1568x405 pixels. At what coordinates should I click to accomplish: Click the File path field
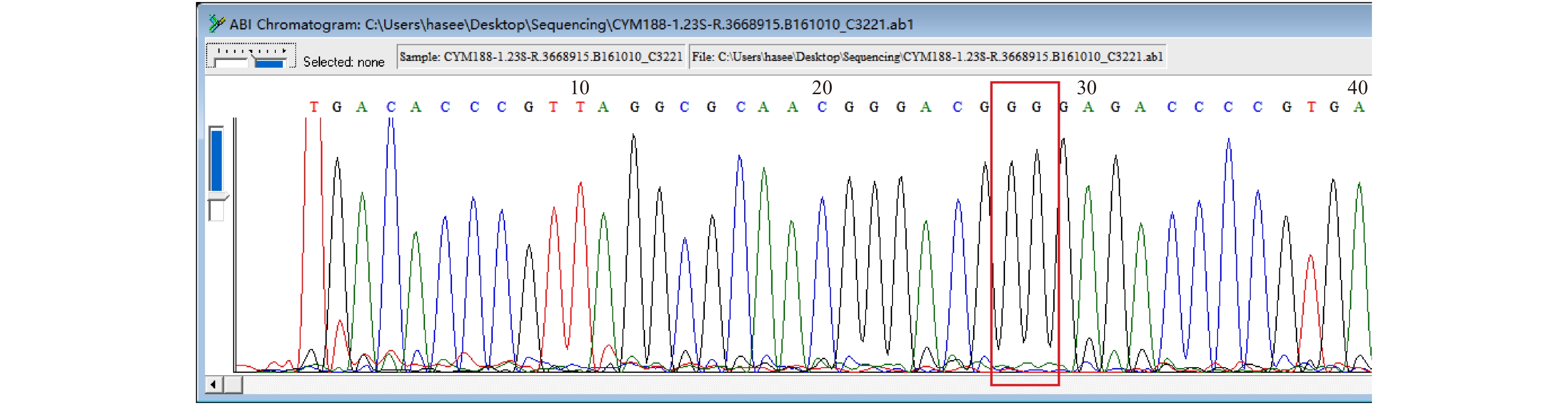pyautogui.click(x=927, y=57)
